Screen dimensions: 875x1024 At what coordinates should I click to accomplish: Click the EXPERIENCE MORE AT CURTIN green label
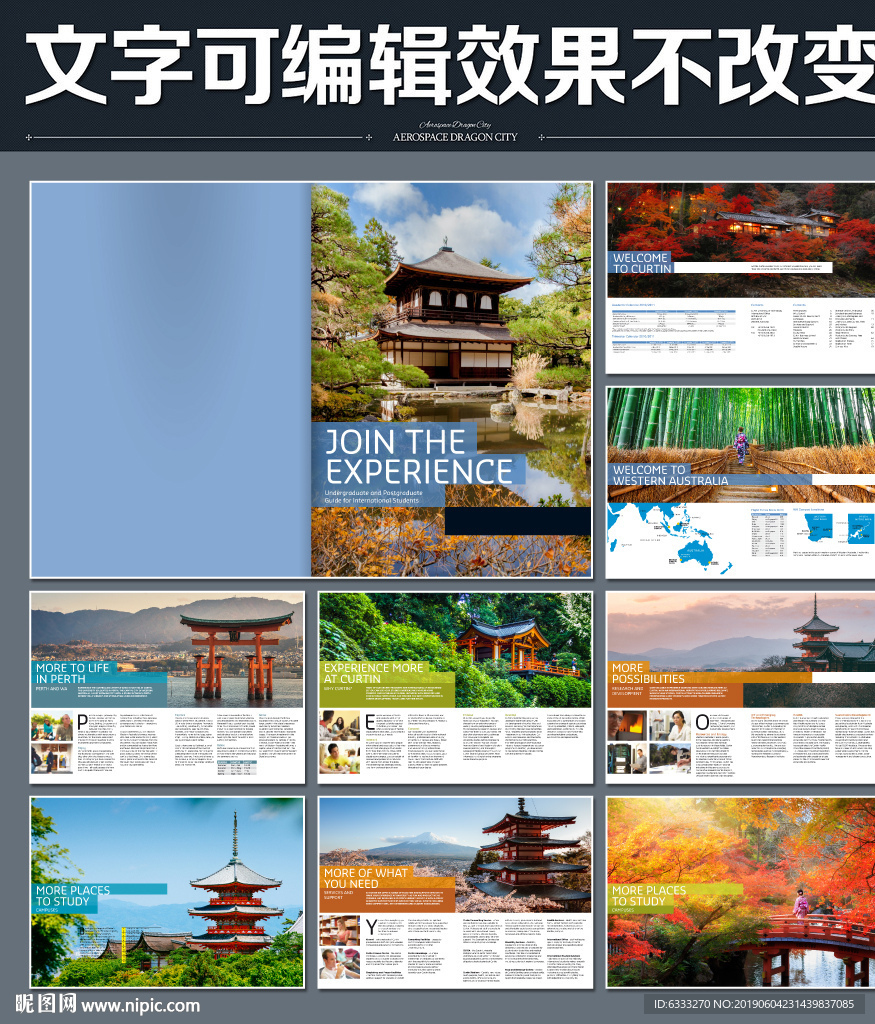(x=374, y=673)
